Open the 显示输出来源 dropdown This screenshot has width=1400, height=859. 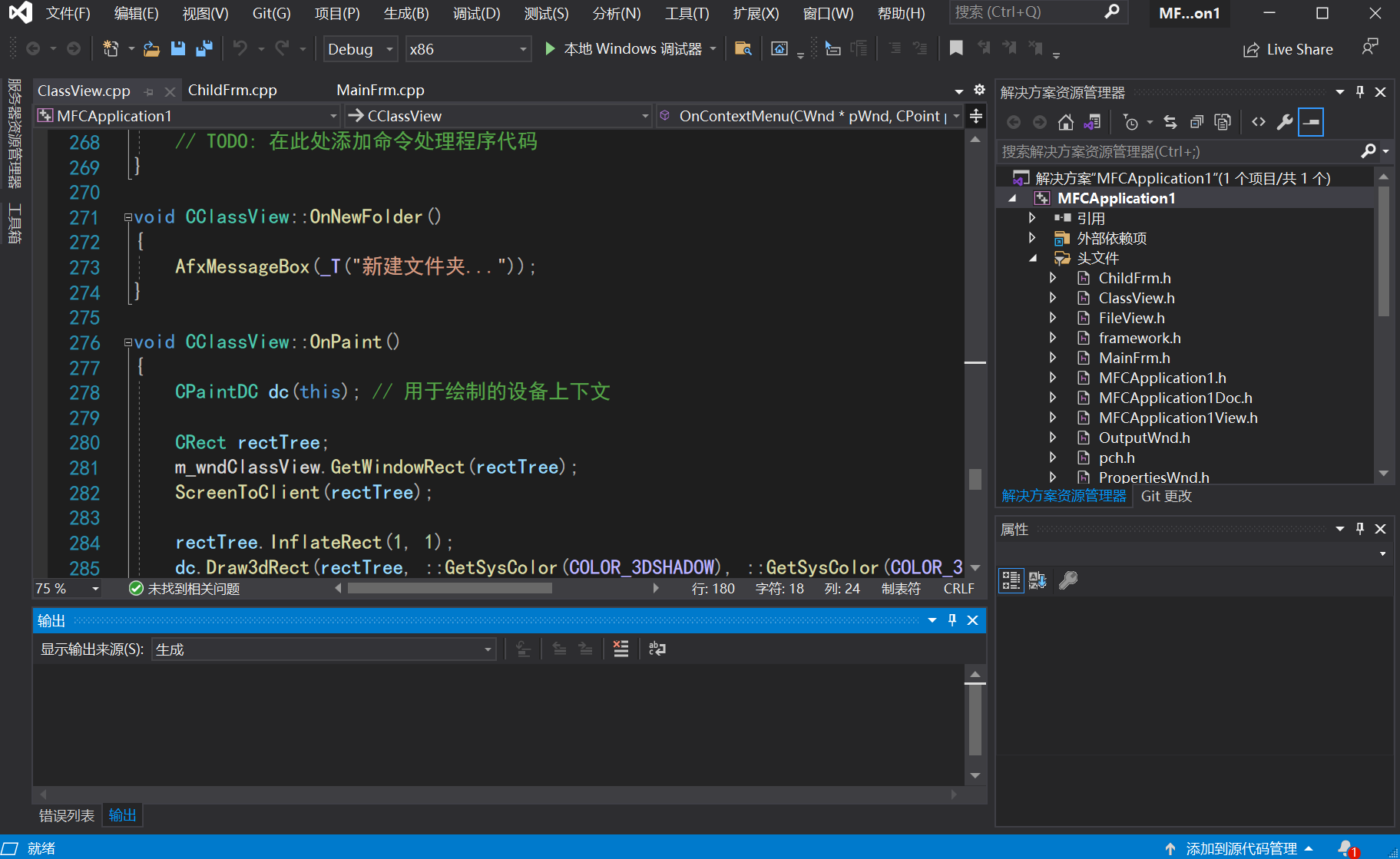tap(323, 649)
